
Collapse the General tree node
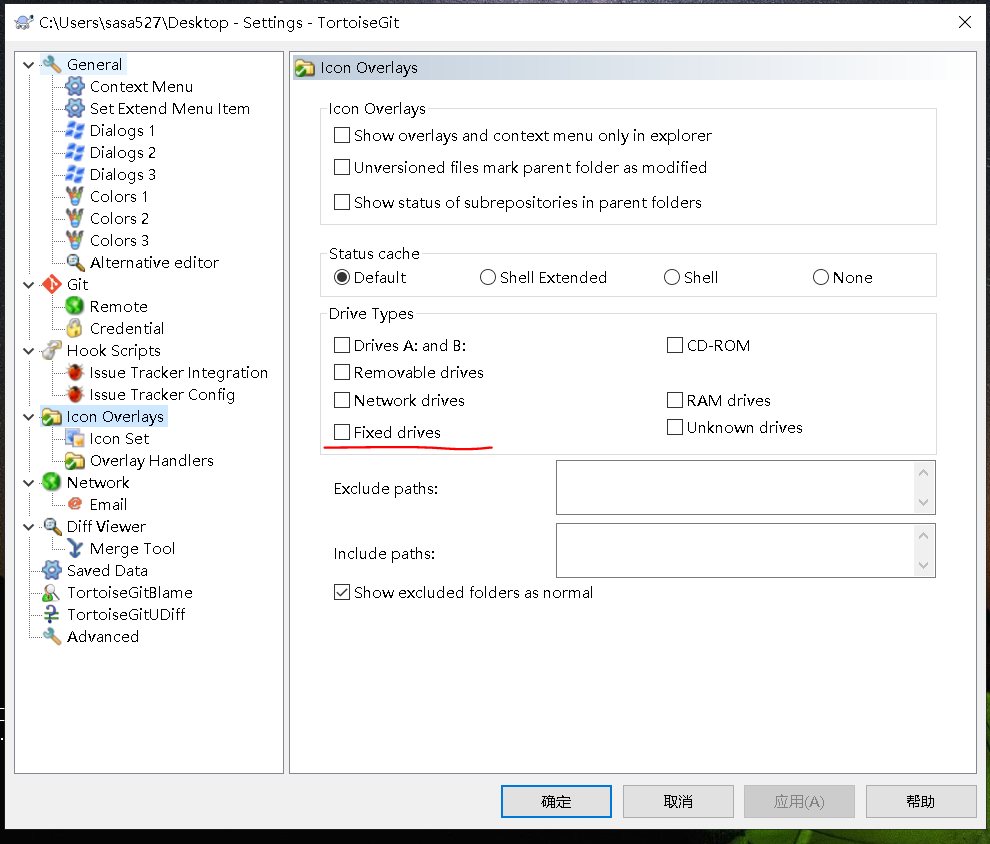(28, 64)
